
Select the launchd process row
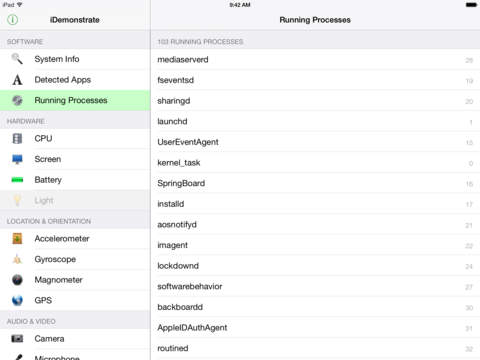(x=315, y=121)
